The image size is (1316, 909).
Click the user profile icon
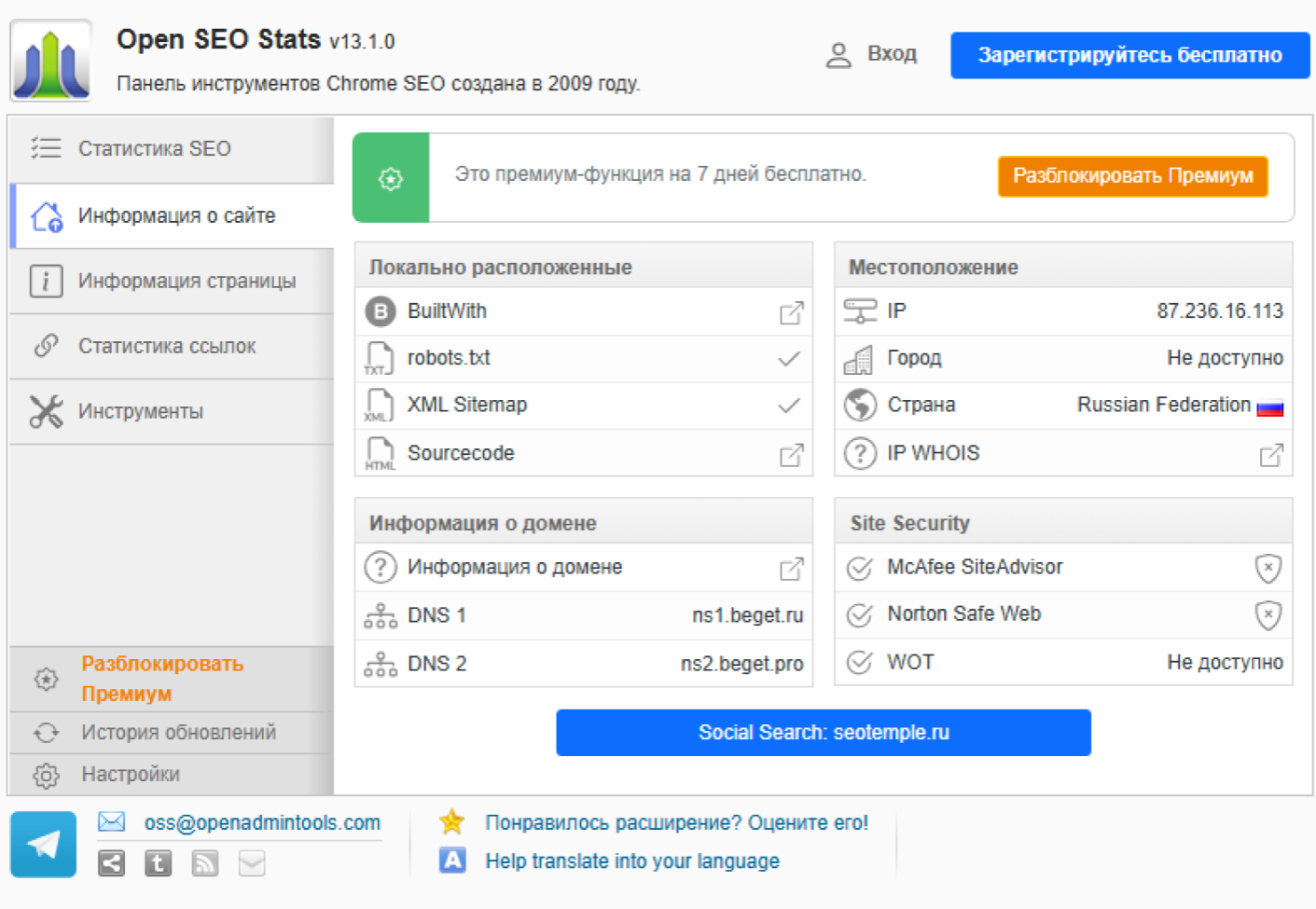[838, 55]
